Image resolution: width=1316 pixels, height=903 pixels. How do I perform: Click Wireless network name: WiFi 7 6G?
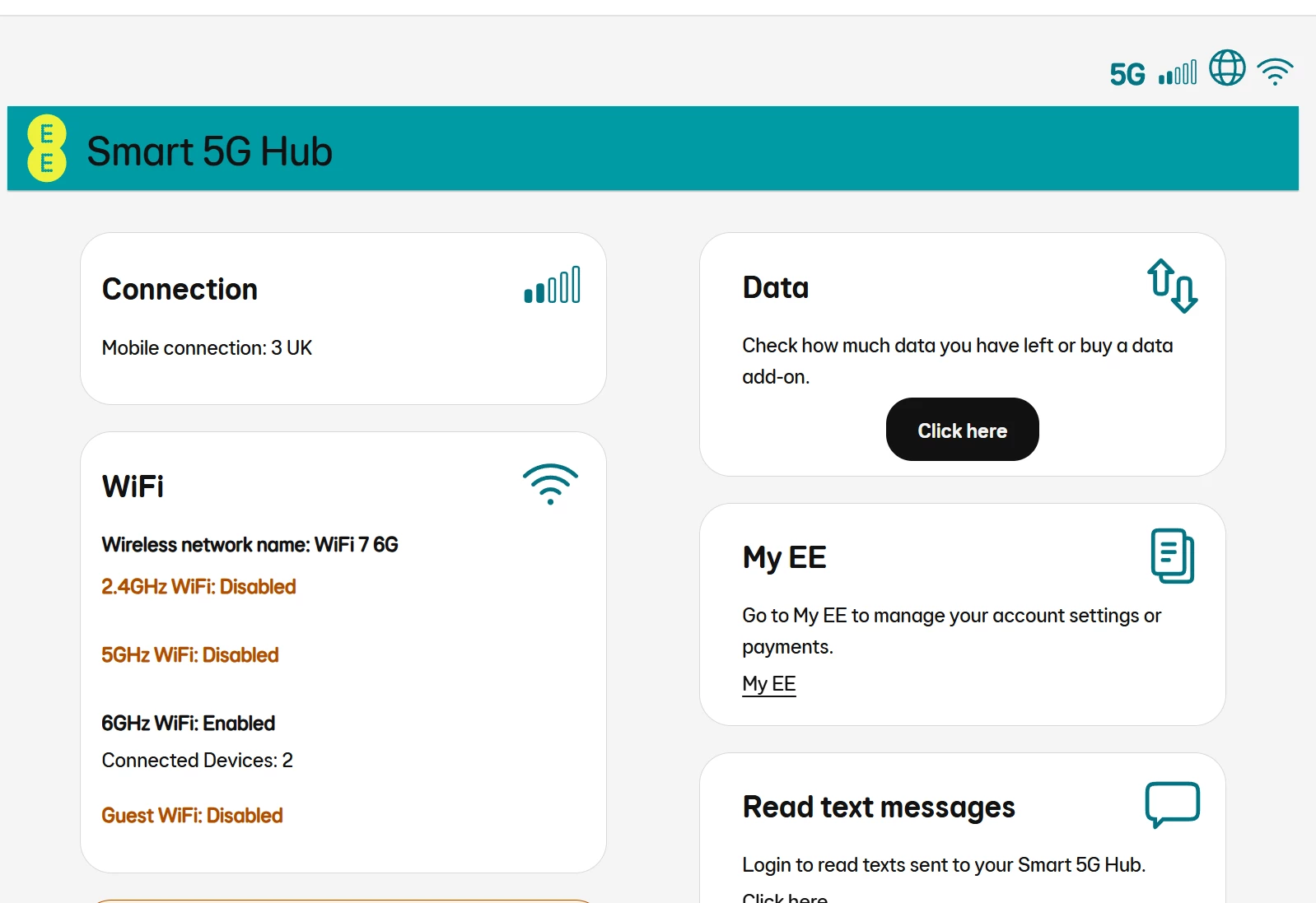tap(250, 545)
